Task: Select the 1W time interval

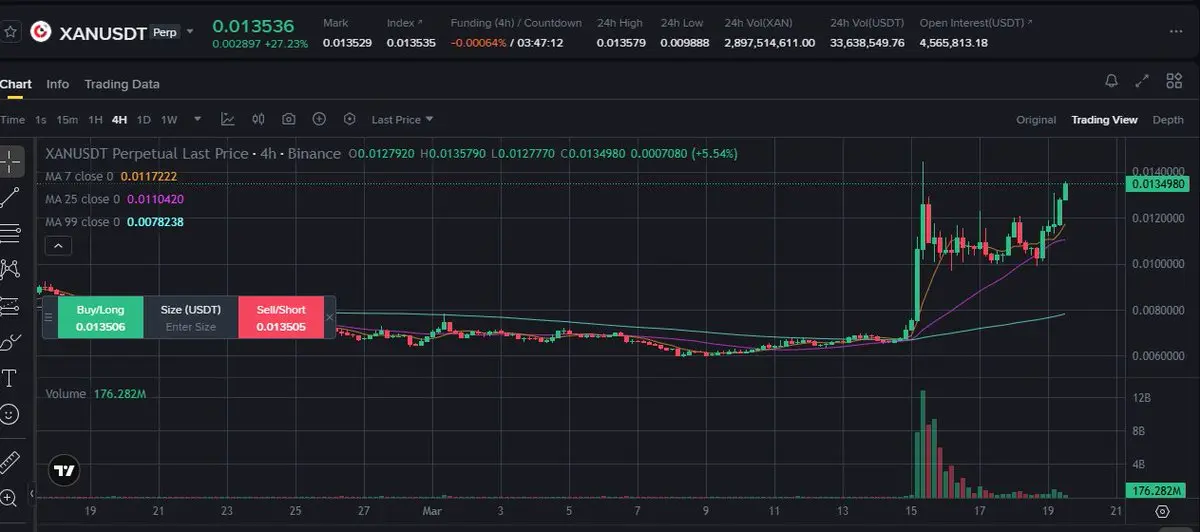Action: 169,120
